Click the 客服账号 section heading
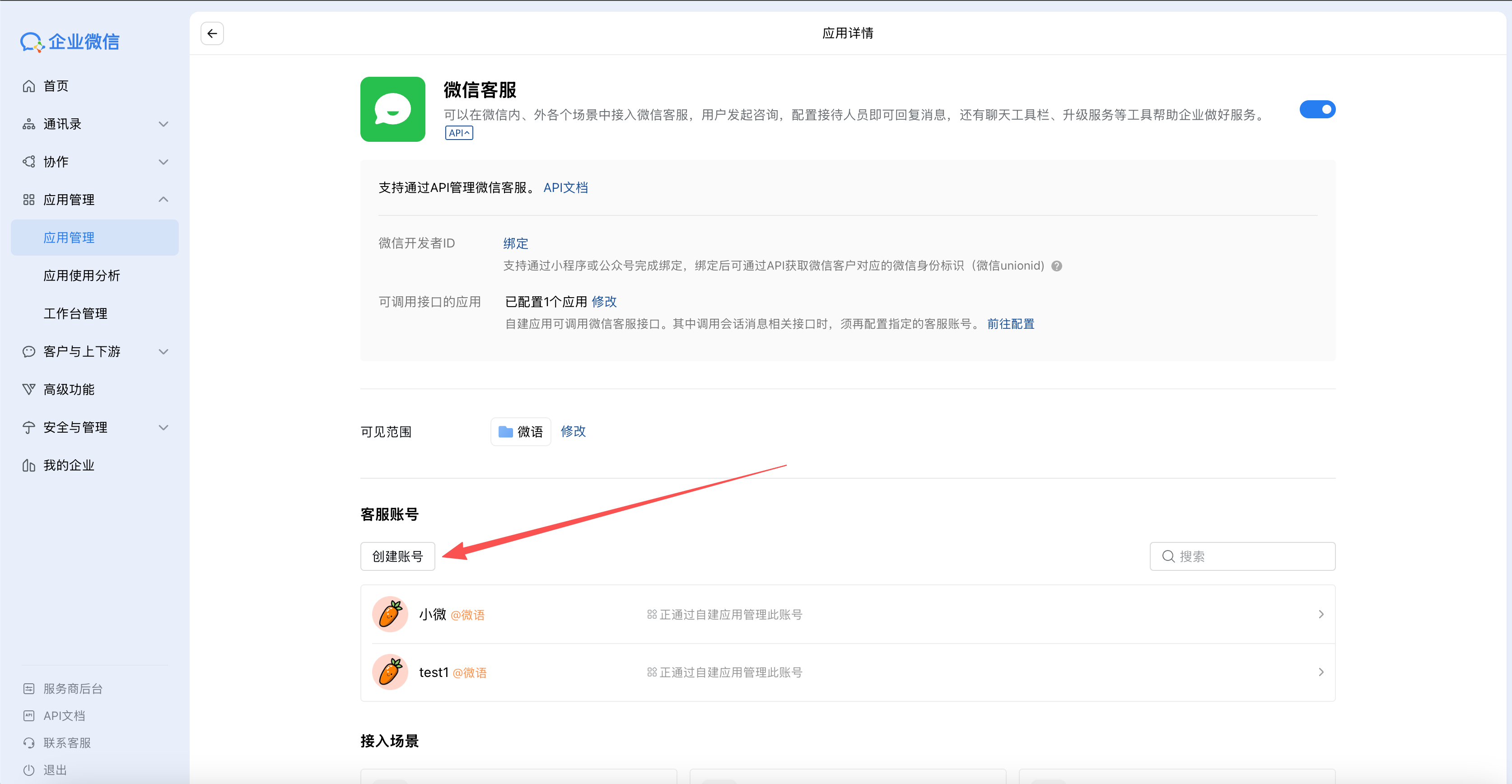 (389, 515)
